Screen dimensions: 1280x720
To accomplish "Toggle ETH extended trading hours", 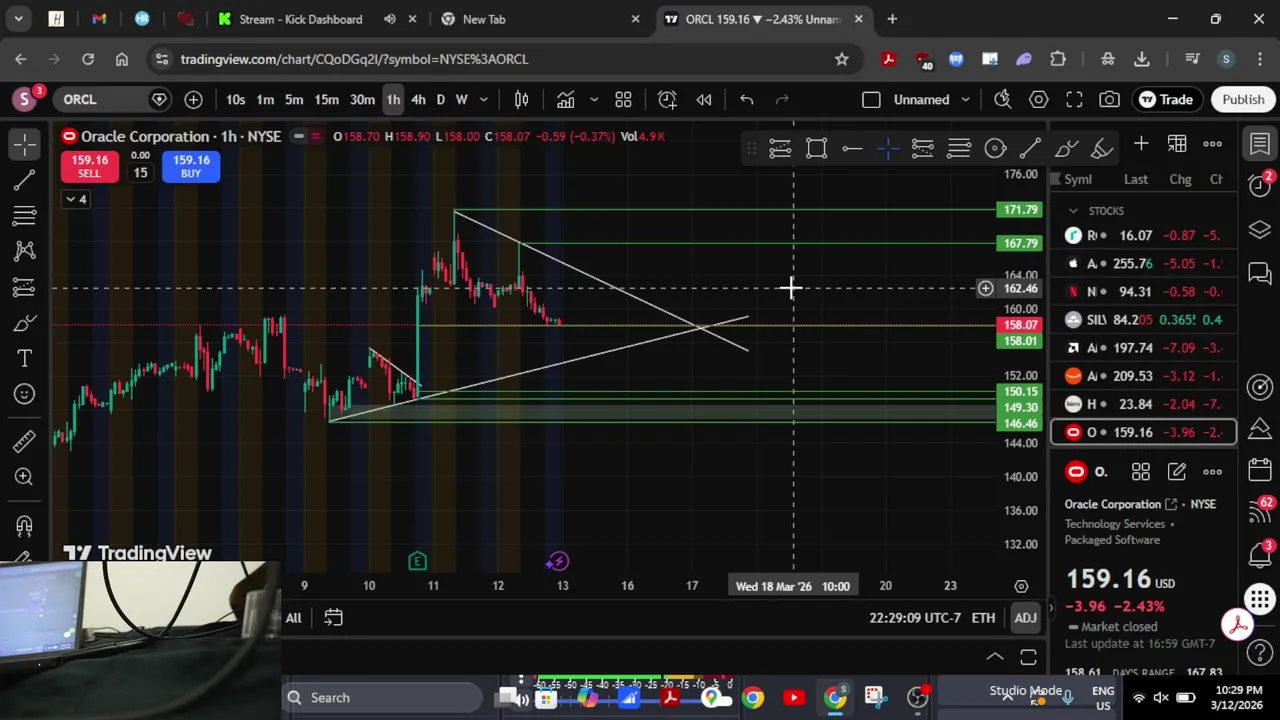I will [x=983, y=618].
